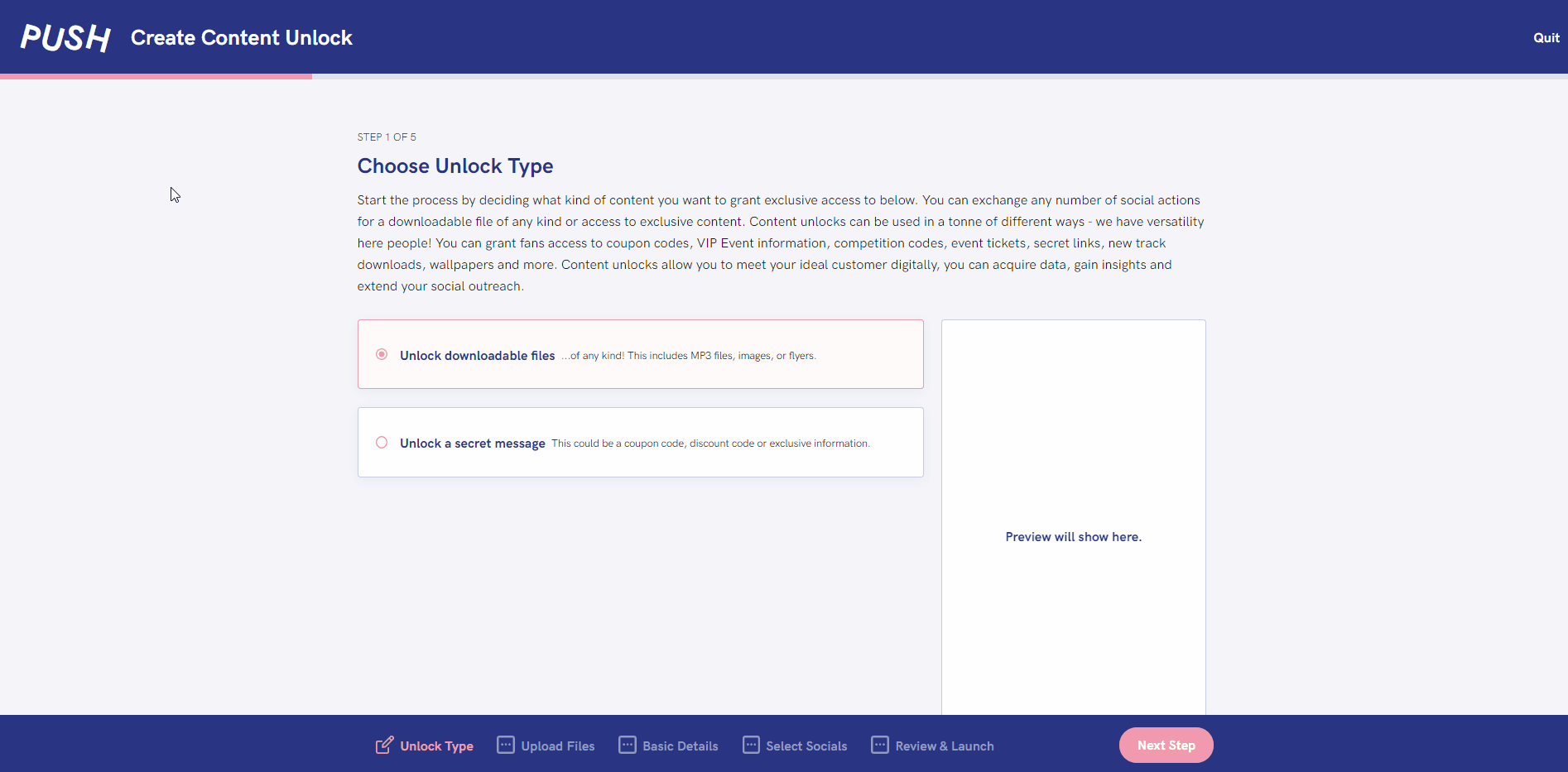1568x772 pixels.
Task: Click the 'Choose Unlock Type' heading
Action: click(455, 166)
